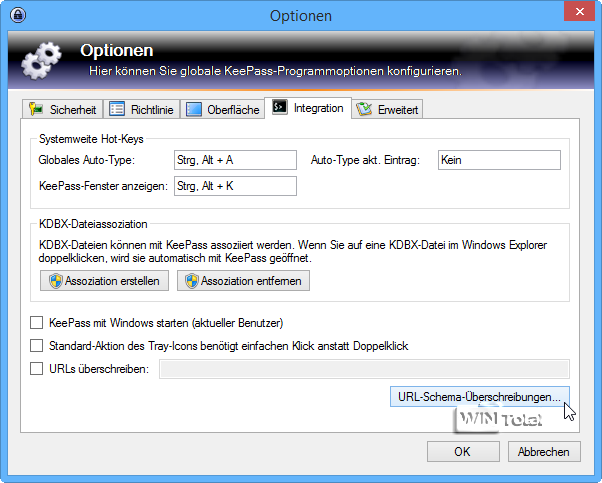Check the URLs überschreiben checkbox
The height and width of the screenshot is (483, 602).
tap(36, 369)
